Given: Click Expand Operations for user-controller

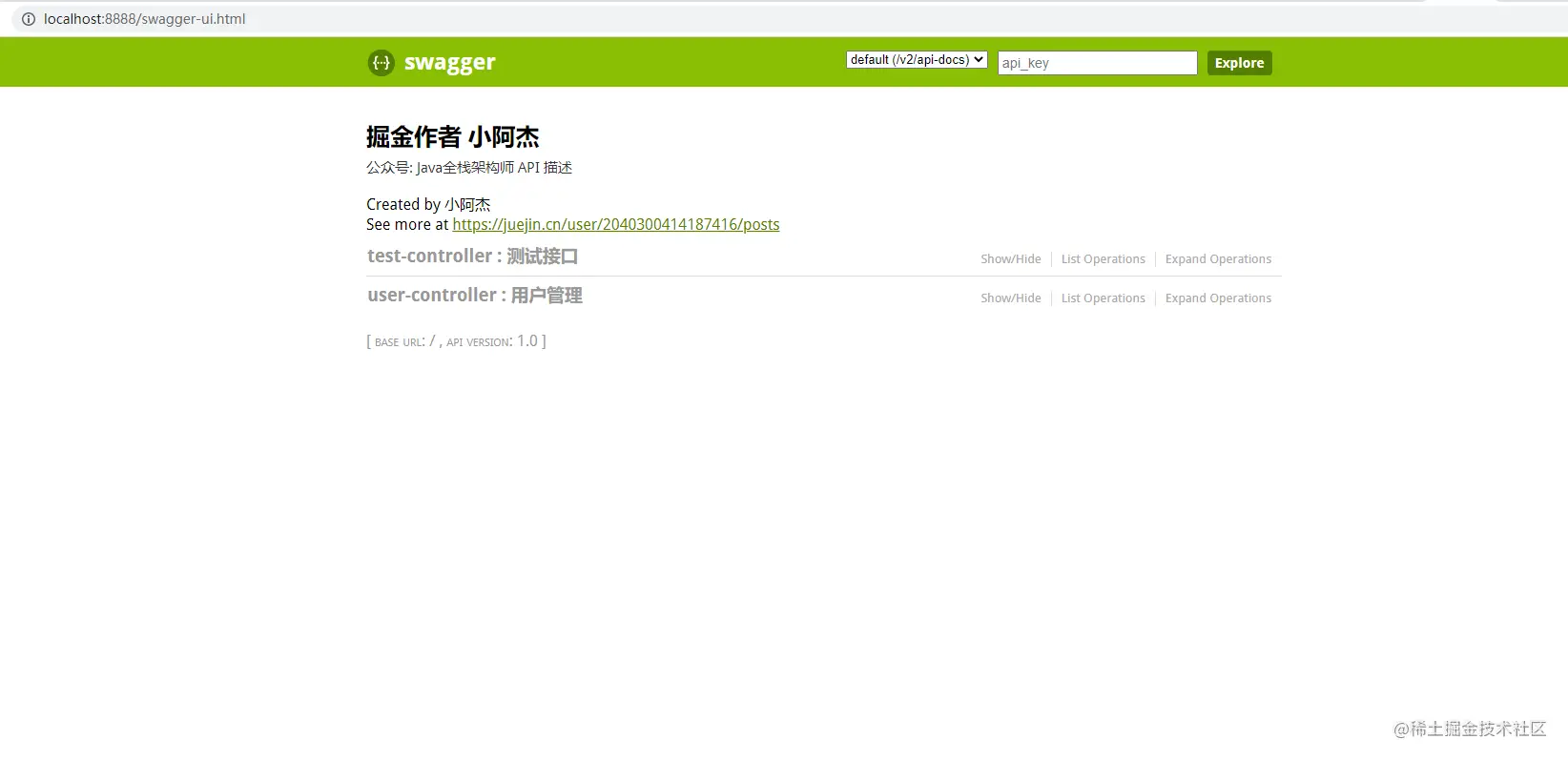Looking at the screenshot, I should click(1218, 298).
